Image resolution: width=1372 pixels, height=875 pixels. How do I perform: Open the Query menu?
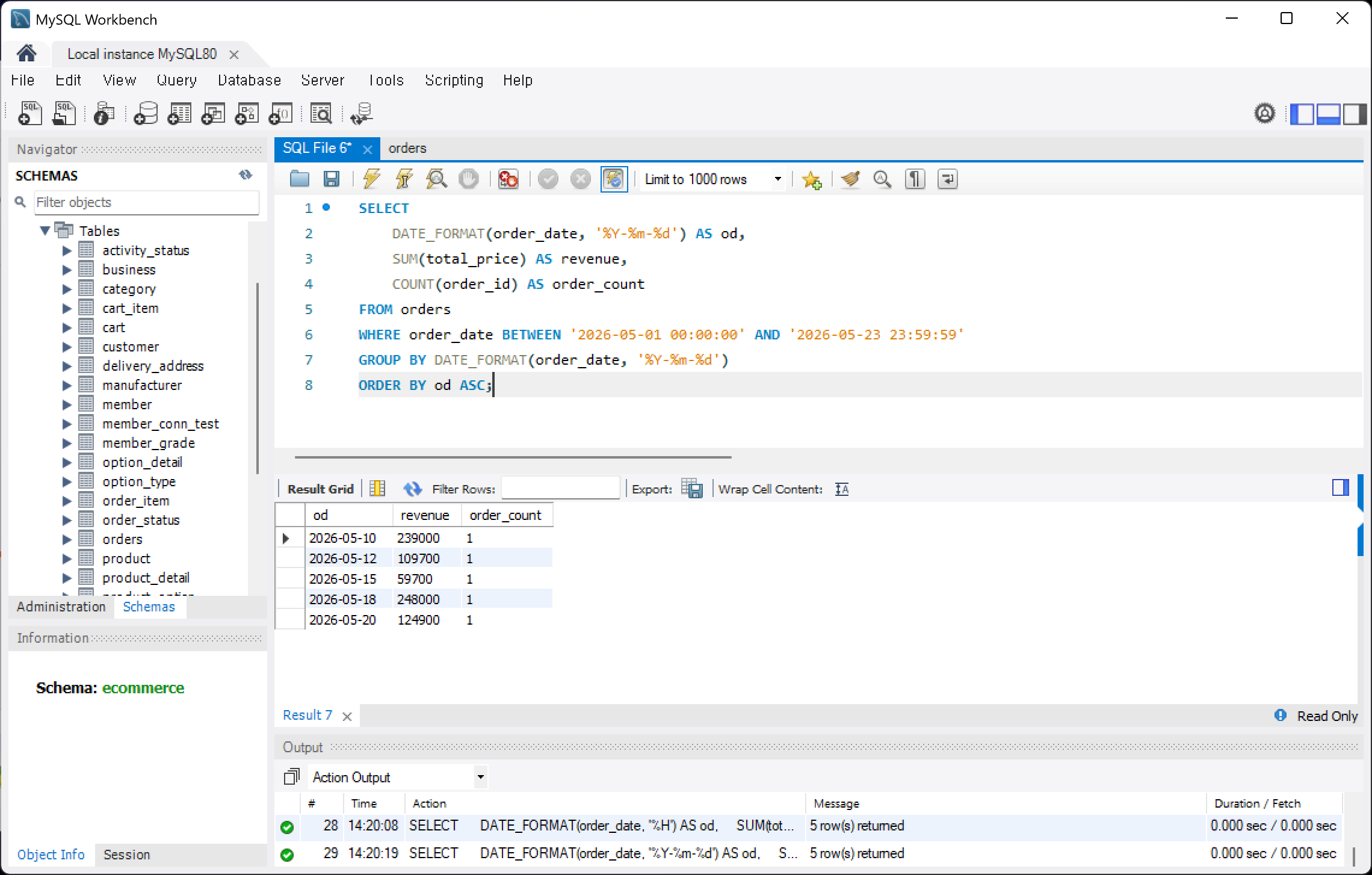tap(176, 80)
